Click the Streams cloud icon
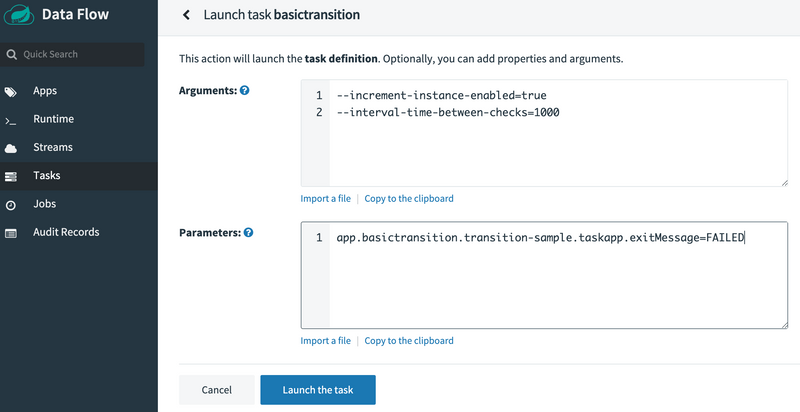 click(11, 148)
